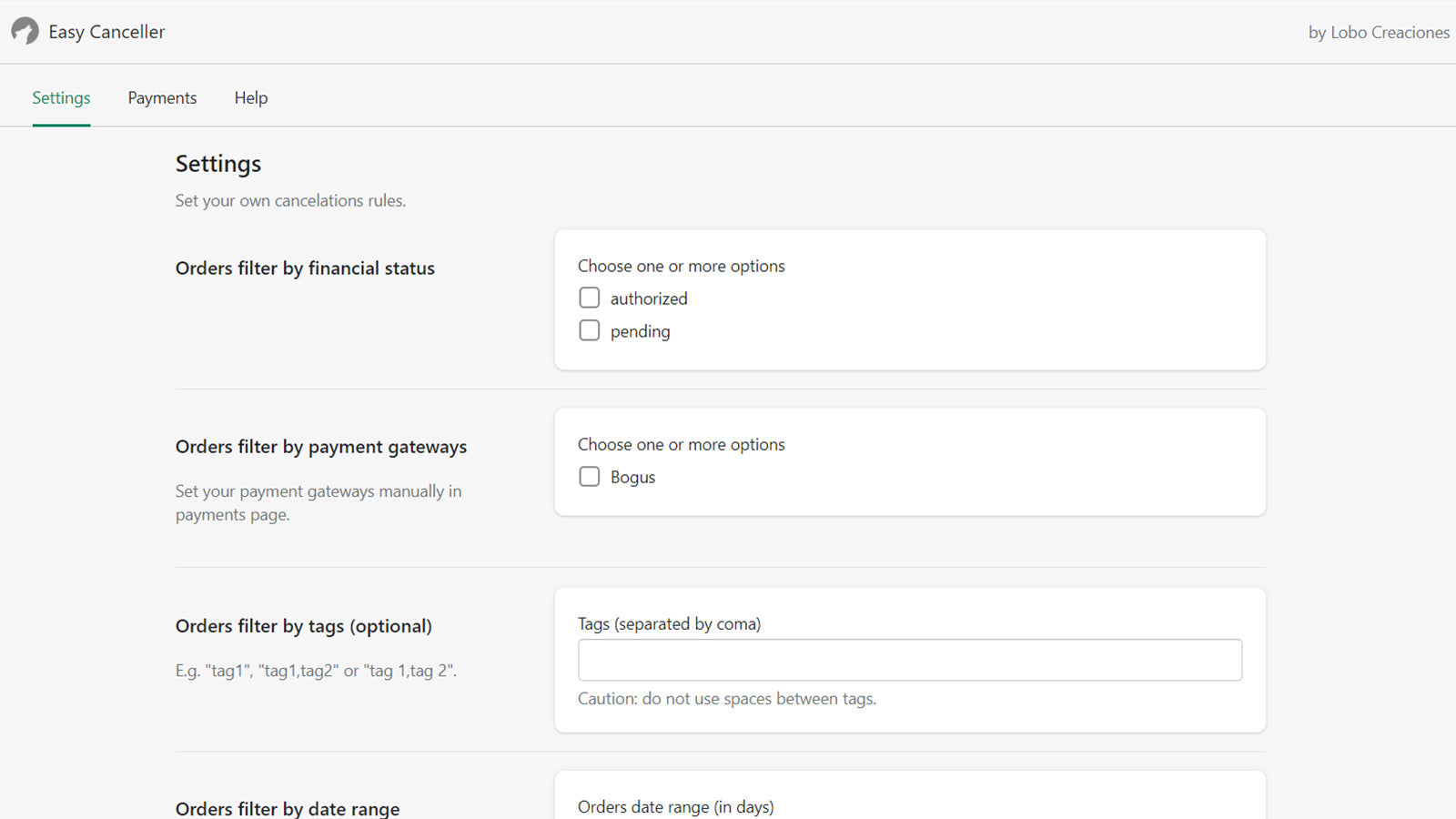Click the "Easy Canceller" title text
This screenshot has width=1456, height=819.
pos(106,31)
